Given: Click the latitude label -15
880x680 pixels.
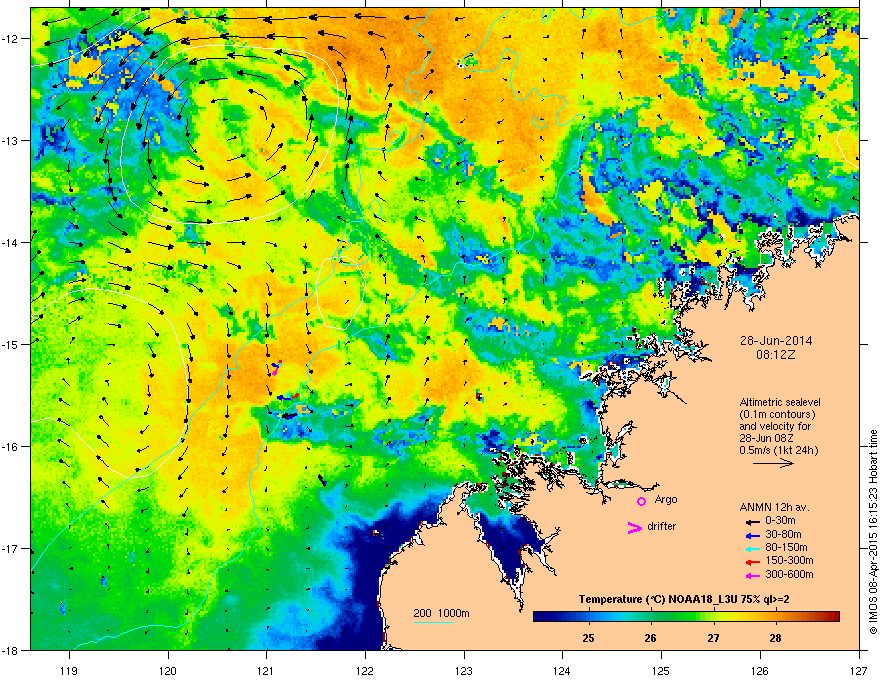Looking at the screenshot, I should click(11, 344).
